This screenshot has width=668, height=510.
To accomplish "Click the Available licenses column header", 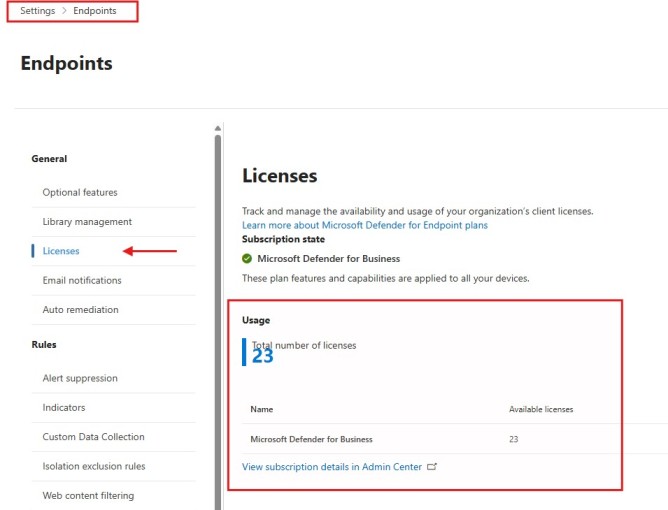I will pos(541,409).
